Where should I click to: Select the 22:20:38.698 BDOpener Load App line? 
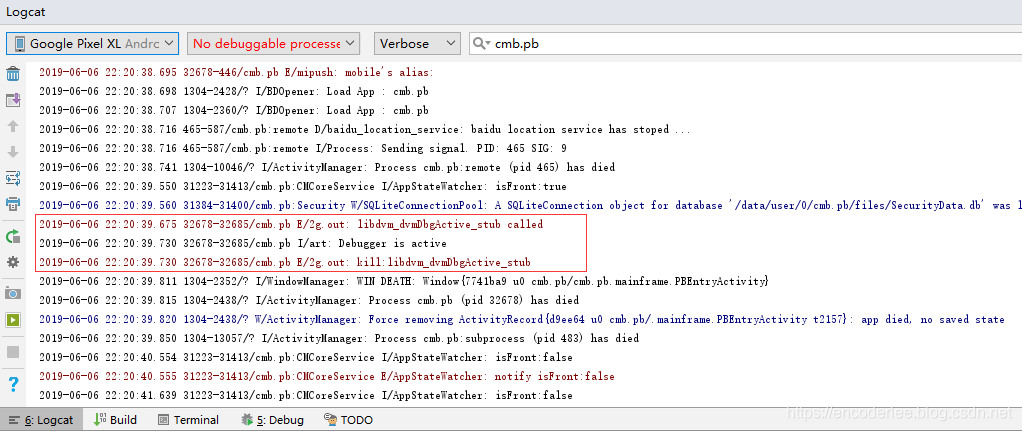coord(233,91)
